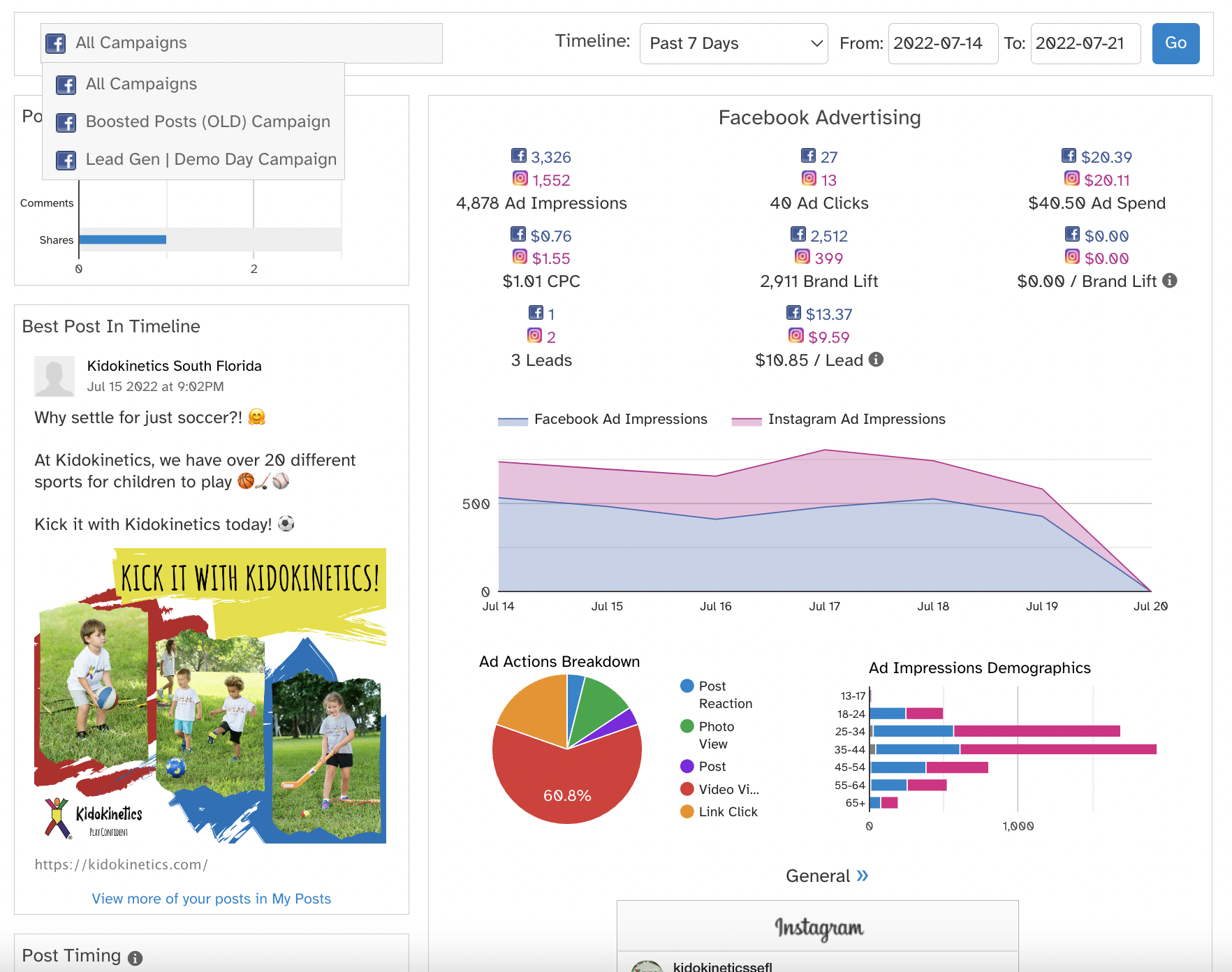The height and width of the screenshot is (972, 1232).
Task: Click Facebook icon beside 27 clicks
Action: (x=808, y=156)
